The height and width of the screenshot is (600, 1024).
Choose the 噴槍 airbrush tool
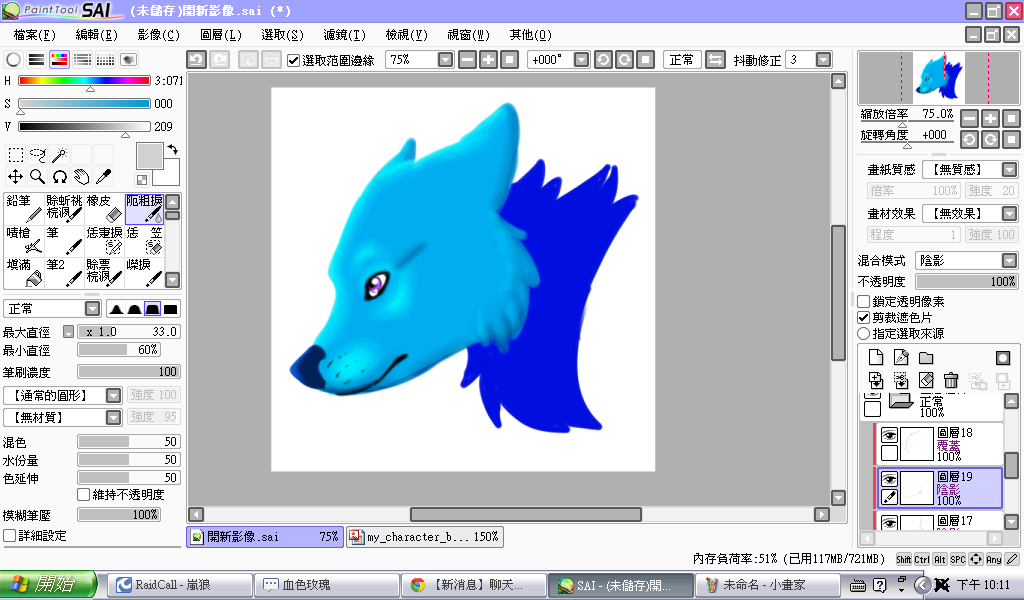pyautogui.click(x=24, y=240)
